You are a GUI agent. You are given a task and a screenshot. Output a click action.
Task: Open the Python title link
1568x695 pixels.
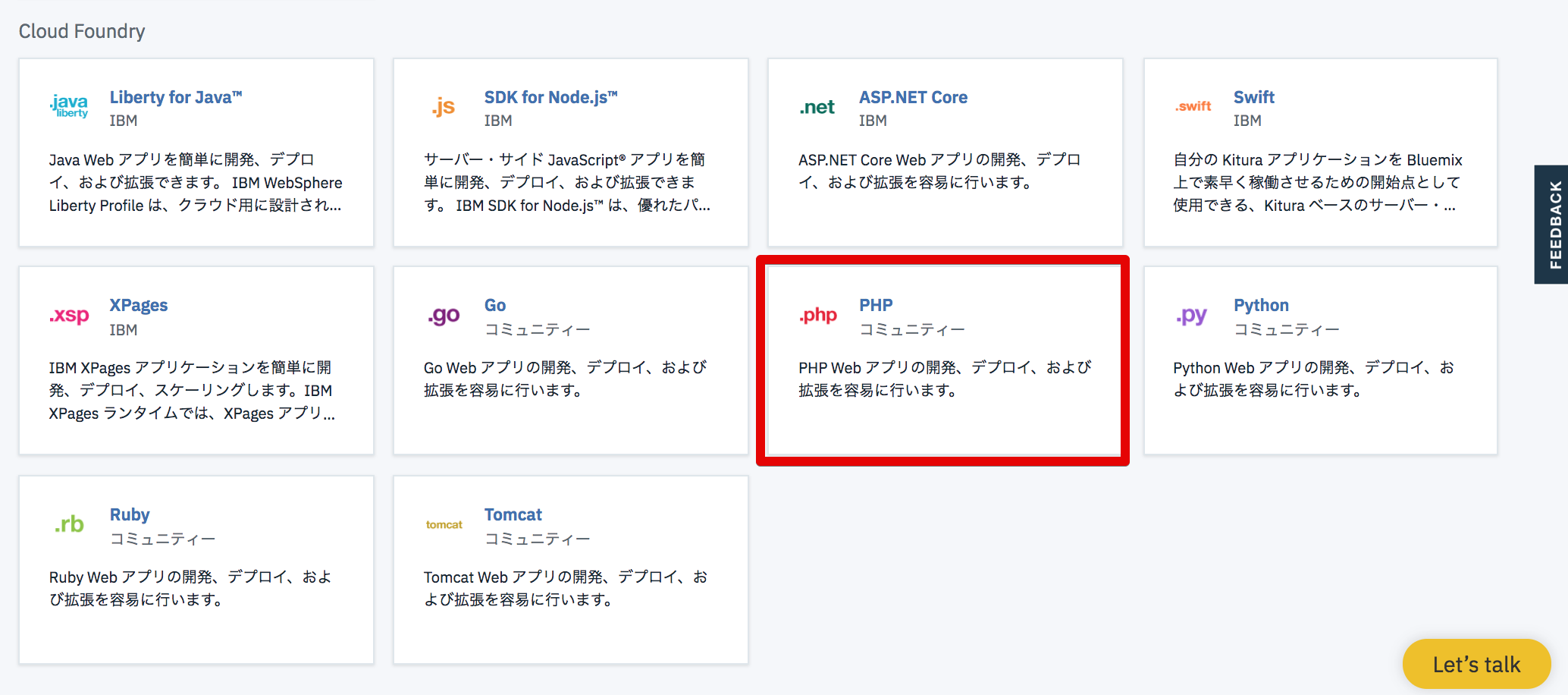[x=1261, y=305]
